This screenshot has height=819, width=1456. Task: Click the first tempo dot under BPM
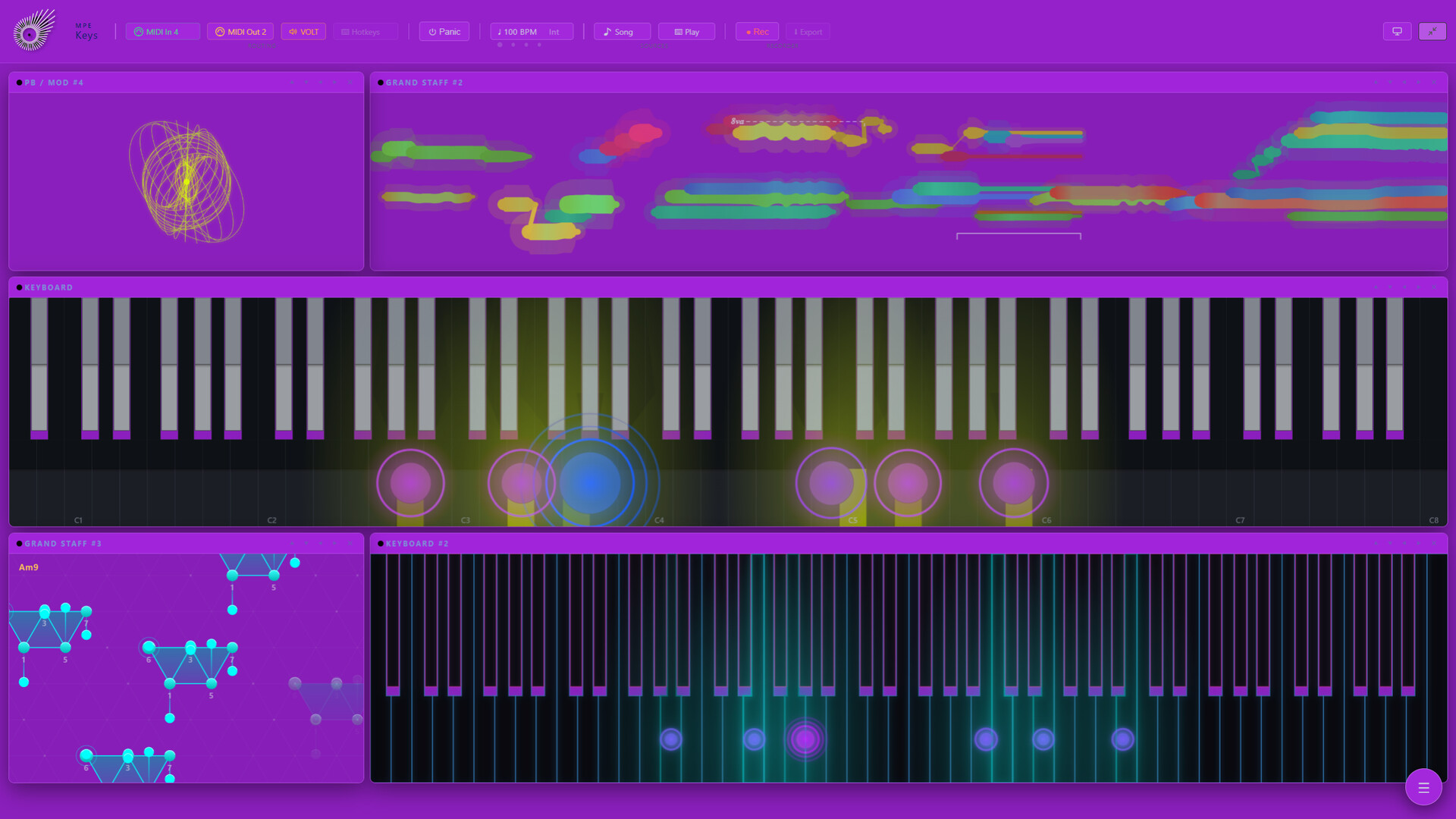(x=500, y=45)
